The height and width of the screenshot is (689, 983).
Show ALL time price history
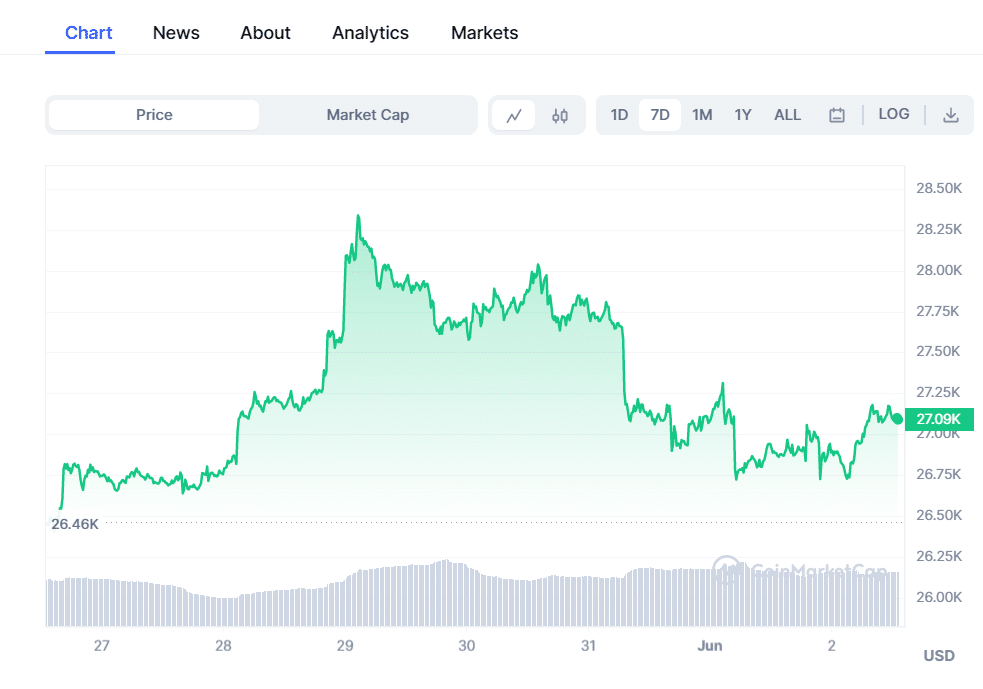(787, 115)
